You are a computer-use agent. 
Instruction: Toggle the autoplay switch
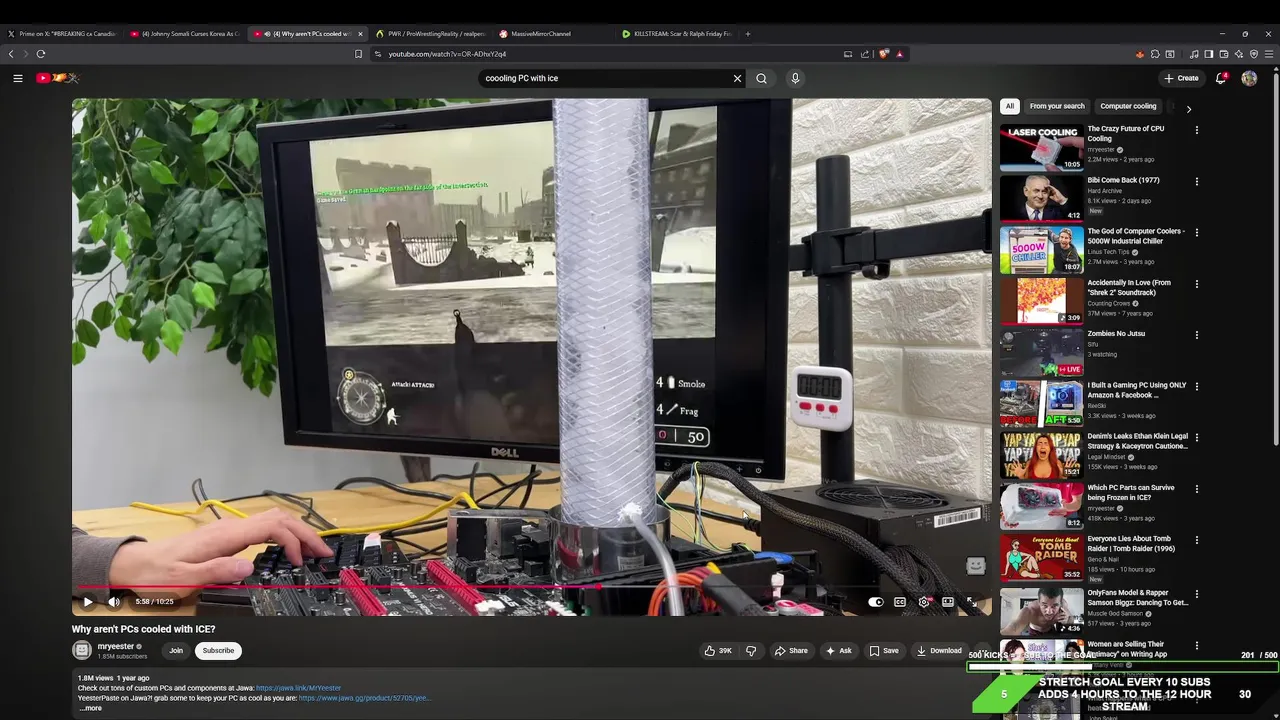point(875,602)
